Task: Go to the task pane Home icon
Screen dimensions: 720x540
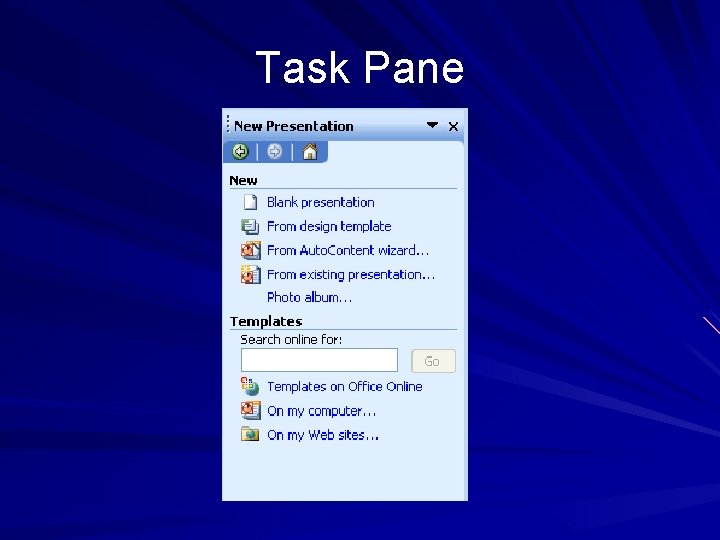Action: (x=310, y=152)
